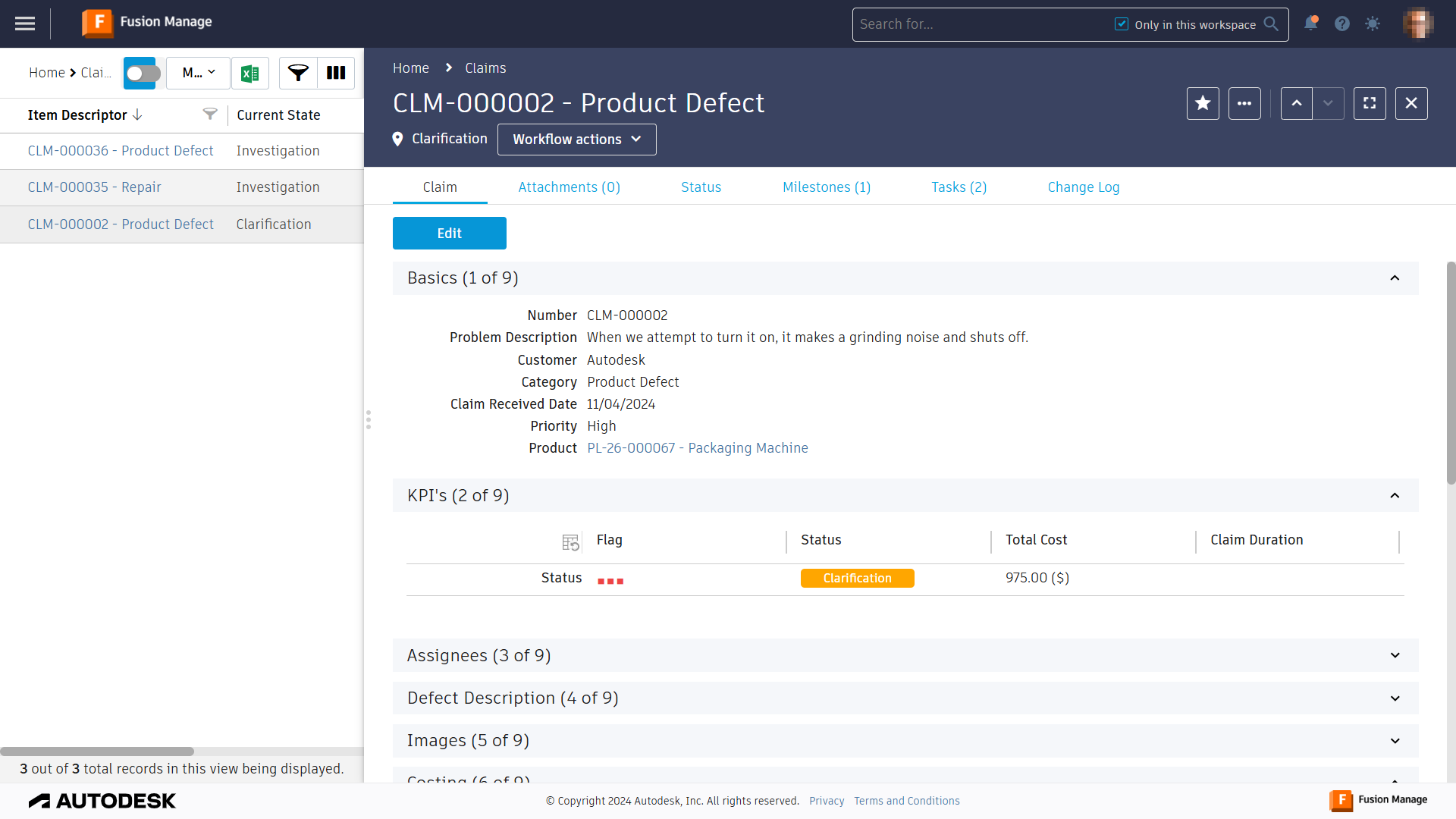1456x819 pixels.
Task: Open the Change Log tab
Action: [1083, 187]
